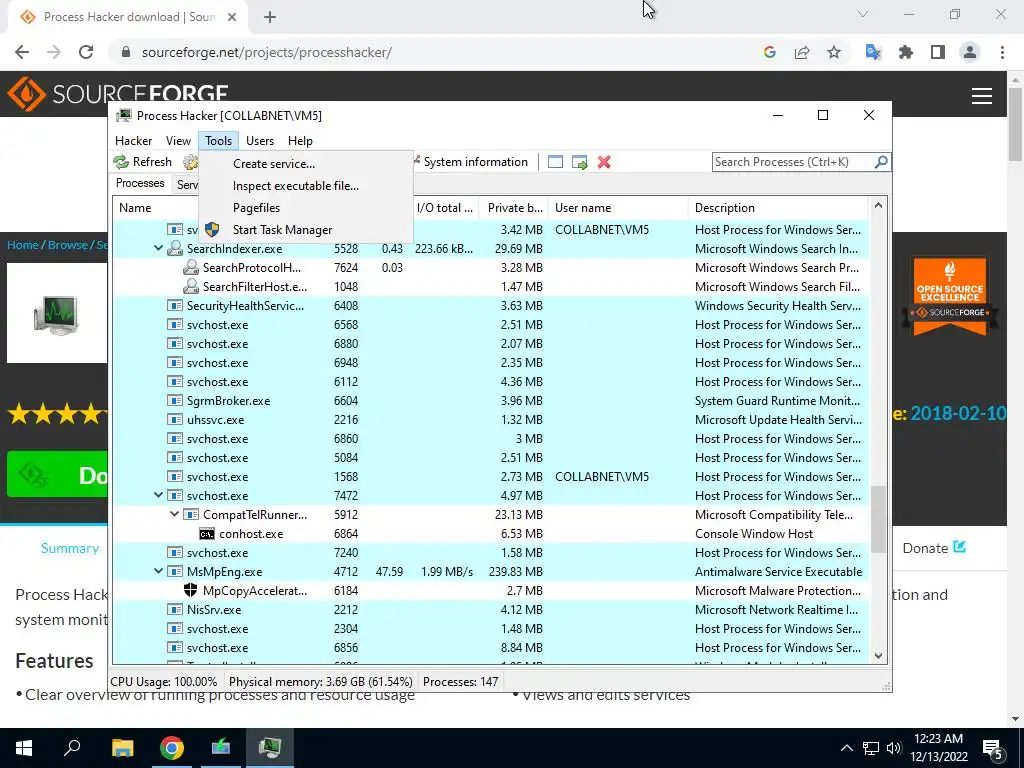Open the Help menu
This screenshot has width=1024, height=768.
coord(300,140)
